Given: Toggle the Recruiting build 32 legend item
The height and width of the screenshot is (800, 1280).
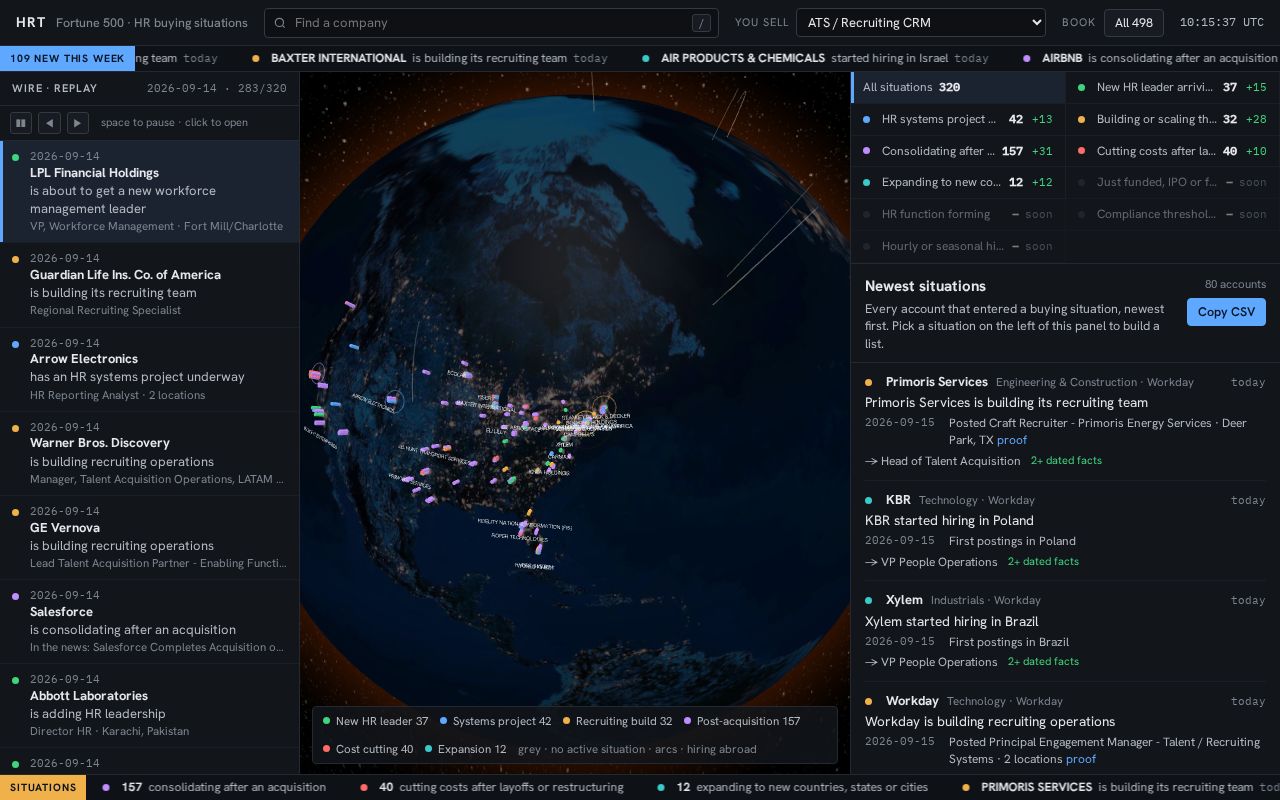Looking at the screenshot, I should tap(617, 721).
